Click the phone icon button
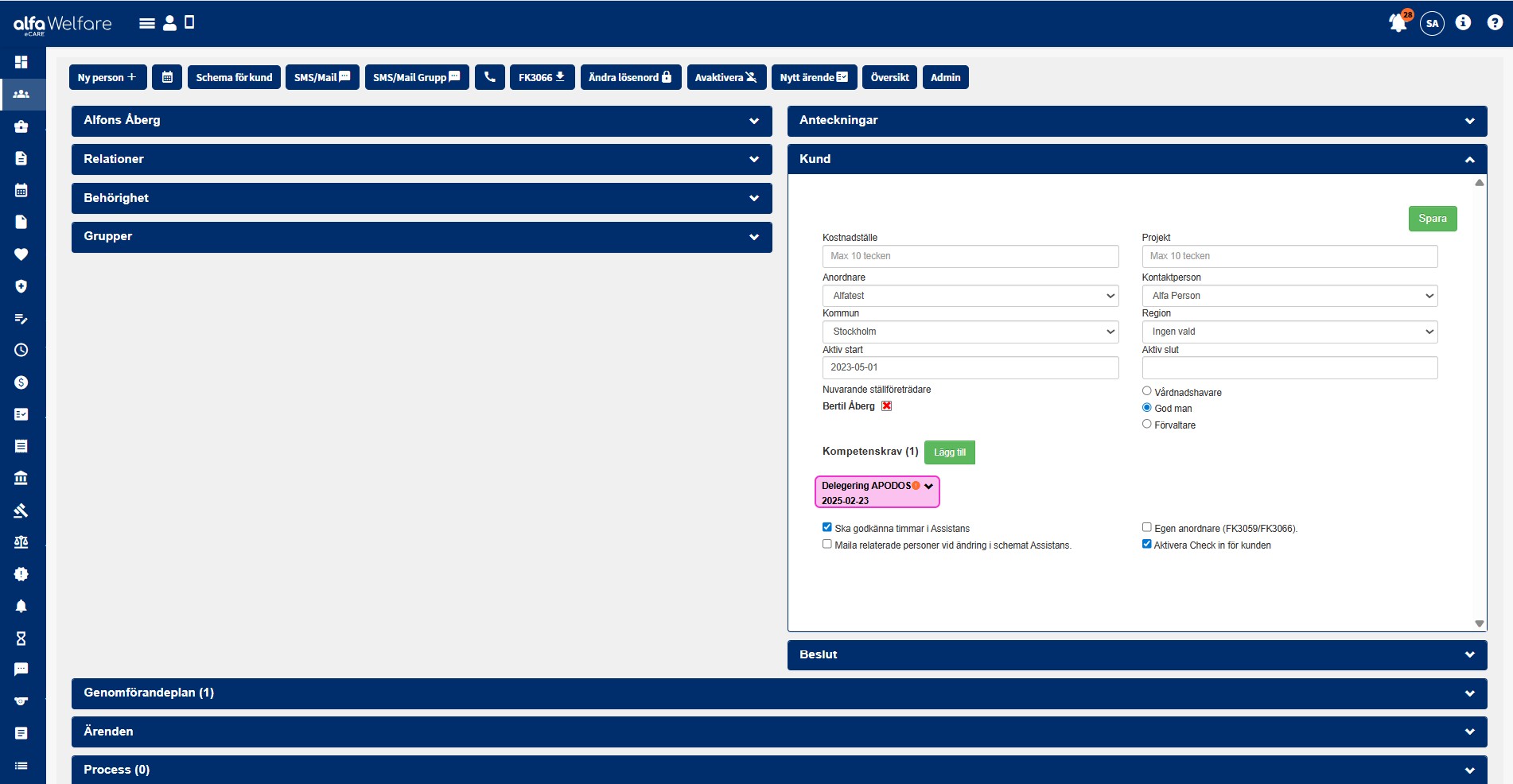The image size is (1513, 784). [x=490, y=77]
